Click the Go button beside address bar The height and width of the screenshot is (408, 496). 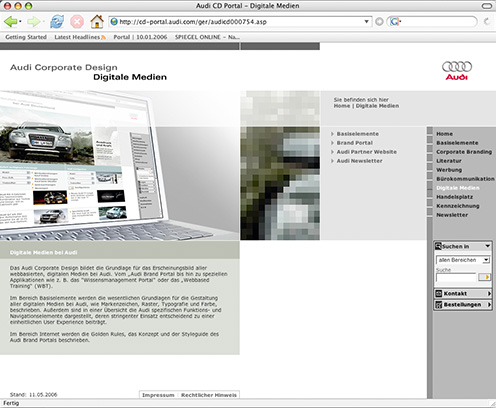[379, 22]
